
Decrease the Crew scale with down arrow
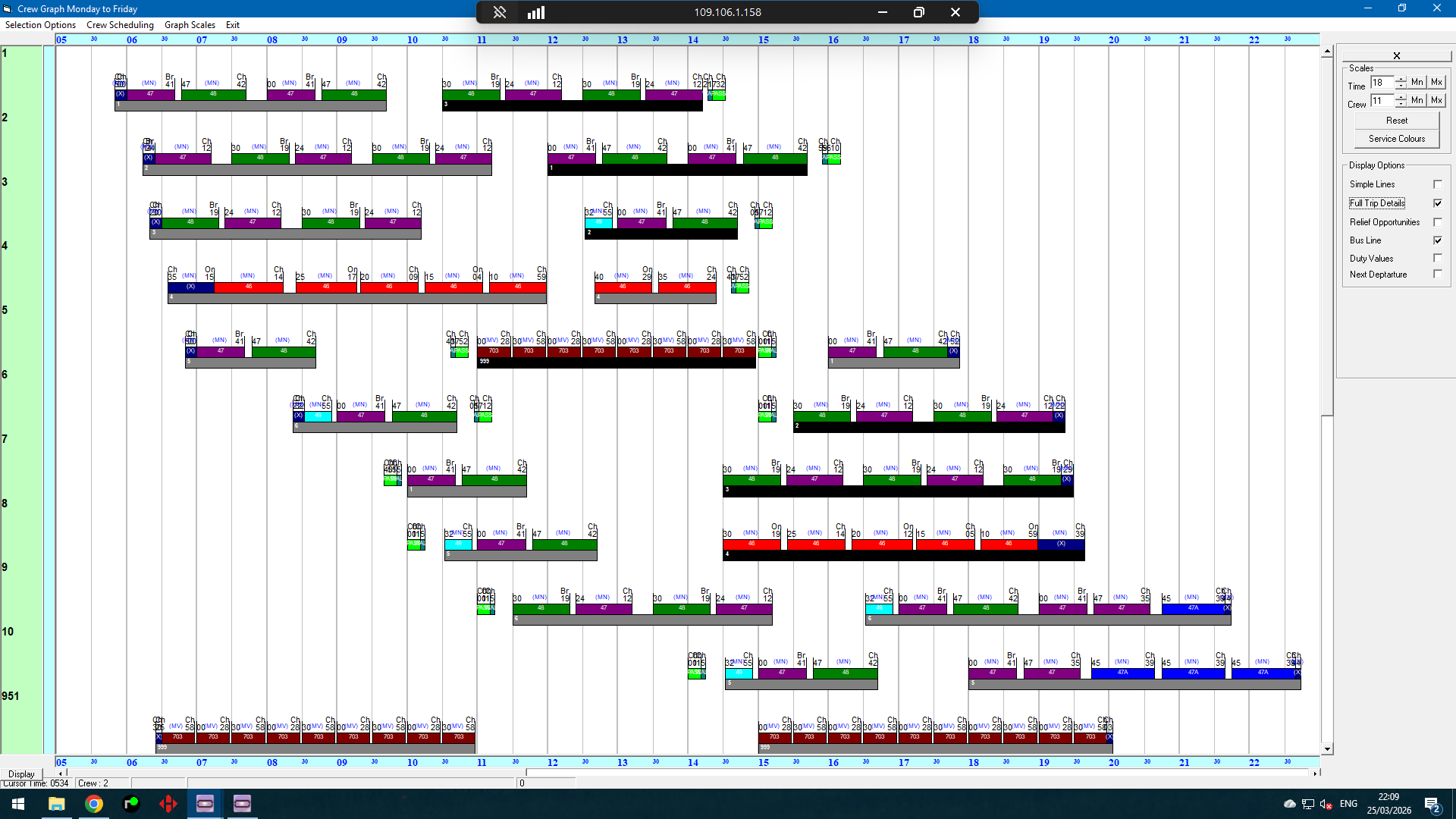point(1401,104)
